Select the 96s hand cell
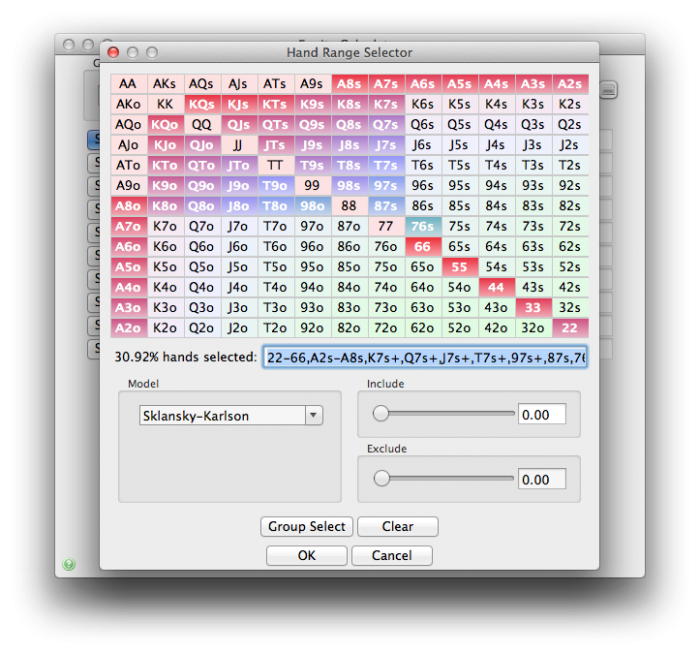 coord(423,185)
